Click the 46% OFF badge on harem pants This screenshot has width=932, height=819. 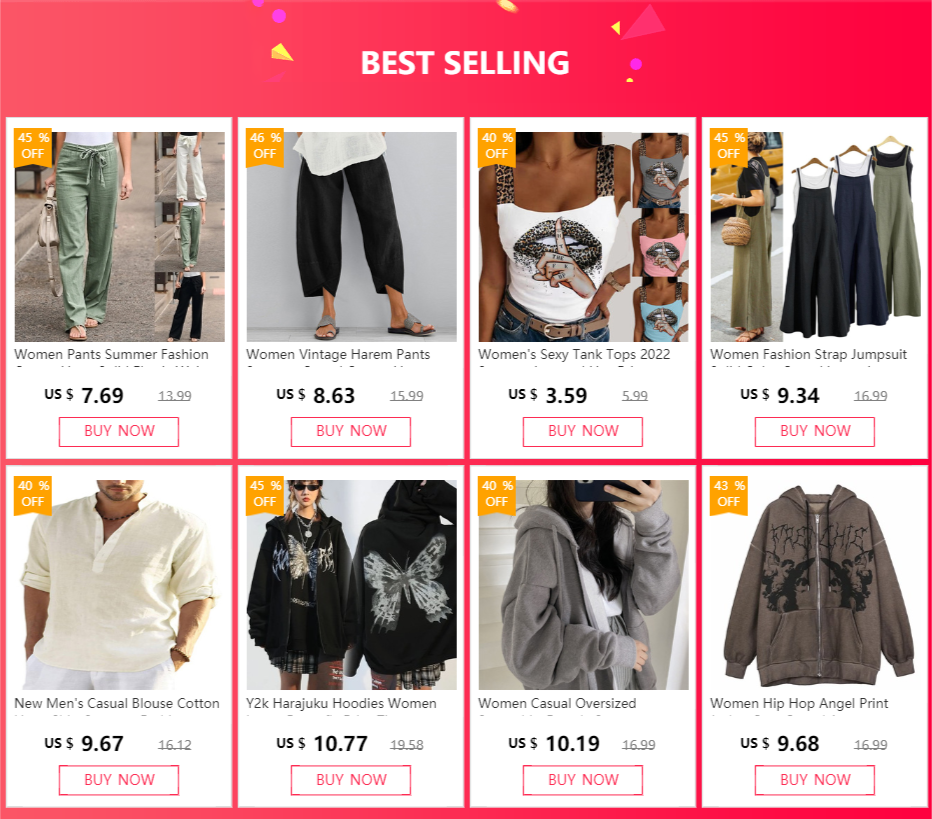pyautogui.click(x=265, y=147)
